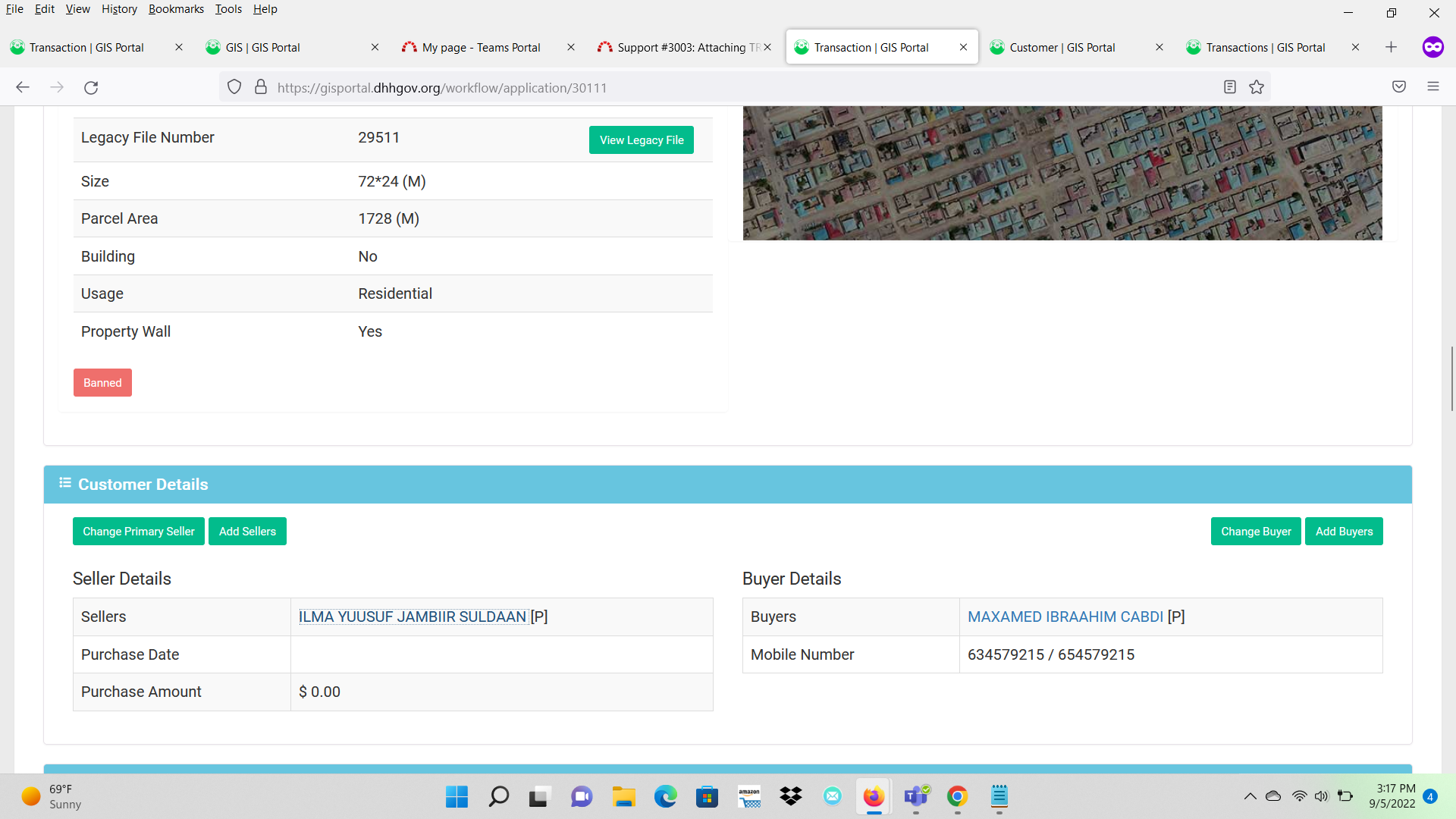The height and width of the screenshot is (819, 1456).
Task: Go back with the browser back arrow
Action: point(23,87)
